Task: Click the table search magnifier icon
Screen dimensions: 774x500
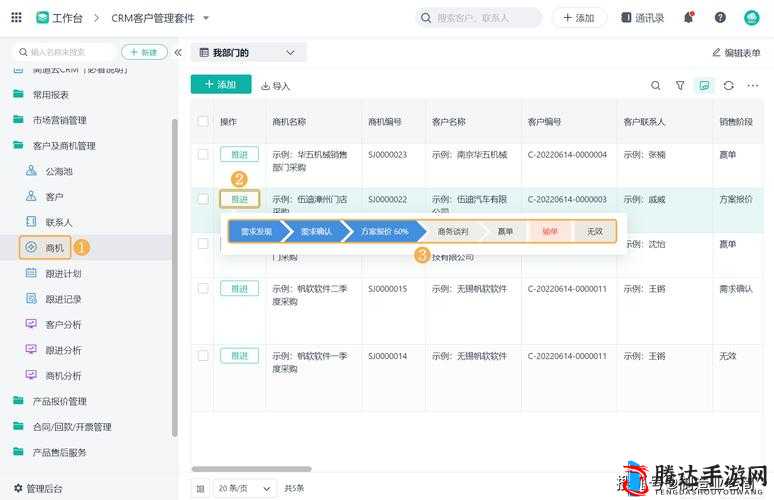Action: [x=656, y=85]
